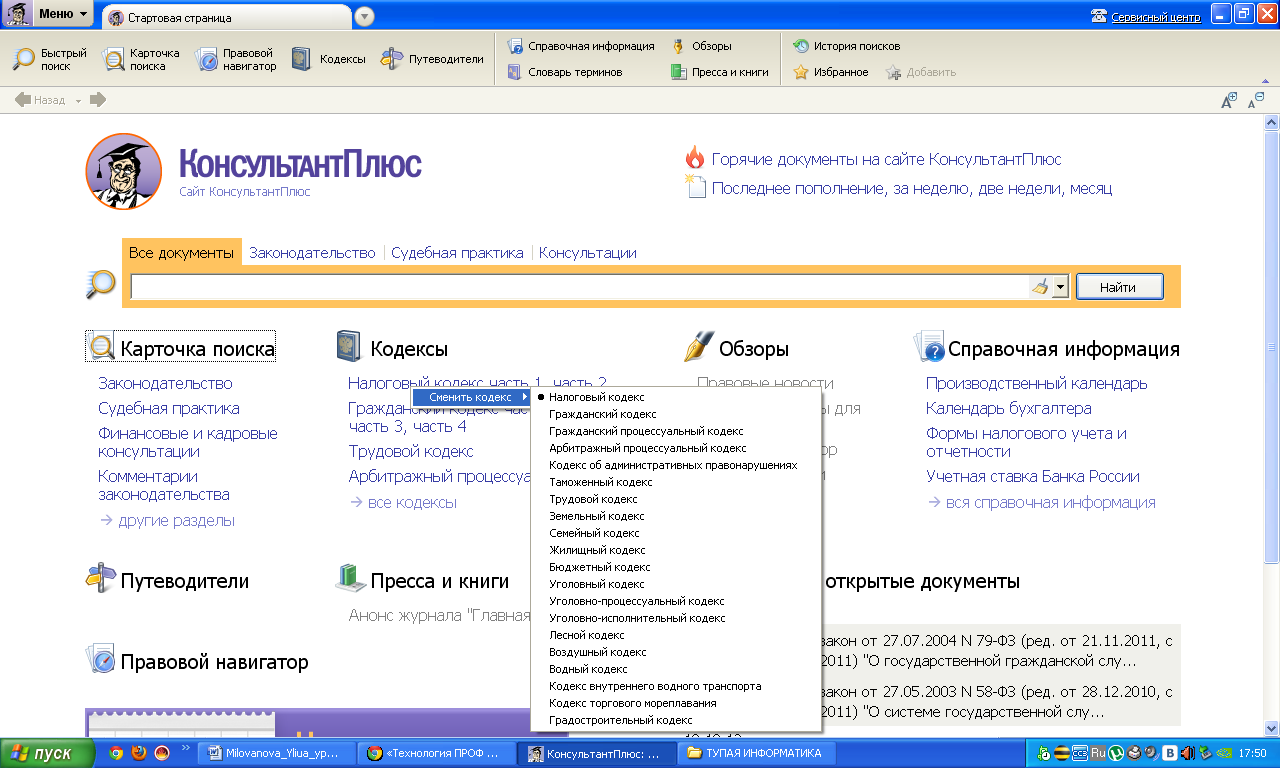Viewport: 1280px width, 768px height.
Task: Open Обзоры toolbar item
Action: point(702,46)
